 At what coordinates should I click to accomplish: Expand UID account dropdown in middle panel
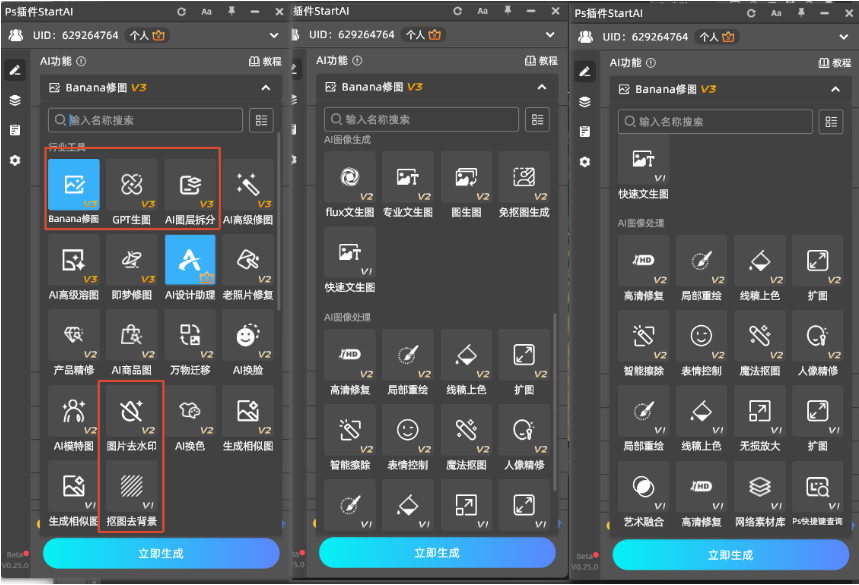[x=550, y=35]
